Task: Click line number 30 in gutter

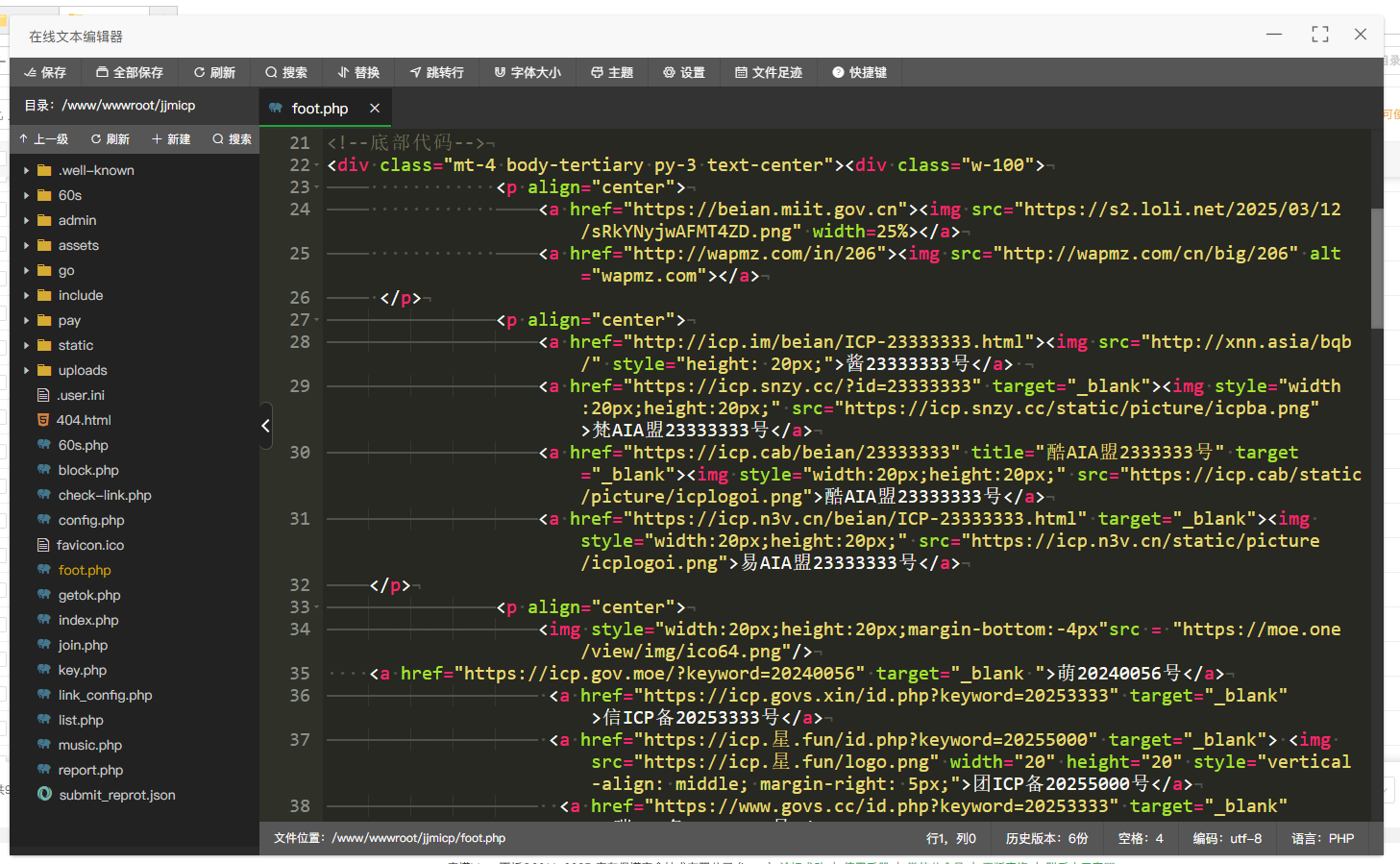Action: 300,453
